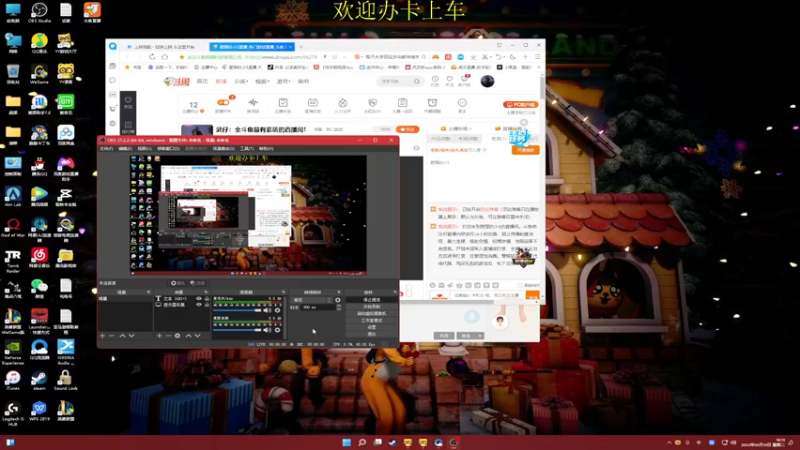This screenshot has width=800, height=450.
Task: Click browser refresh icon
Action: (152, 57)
